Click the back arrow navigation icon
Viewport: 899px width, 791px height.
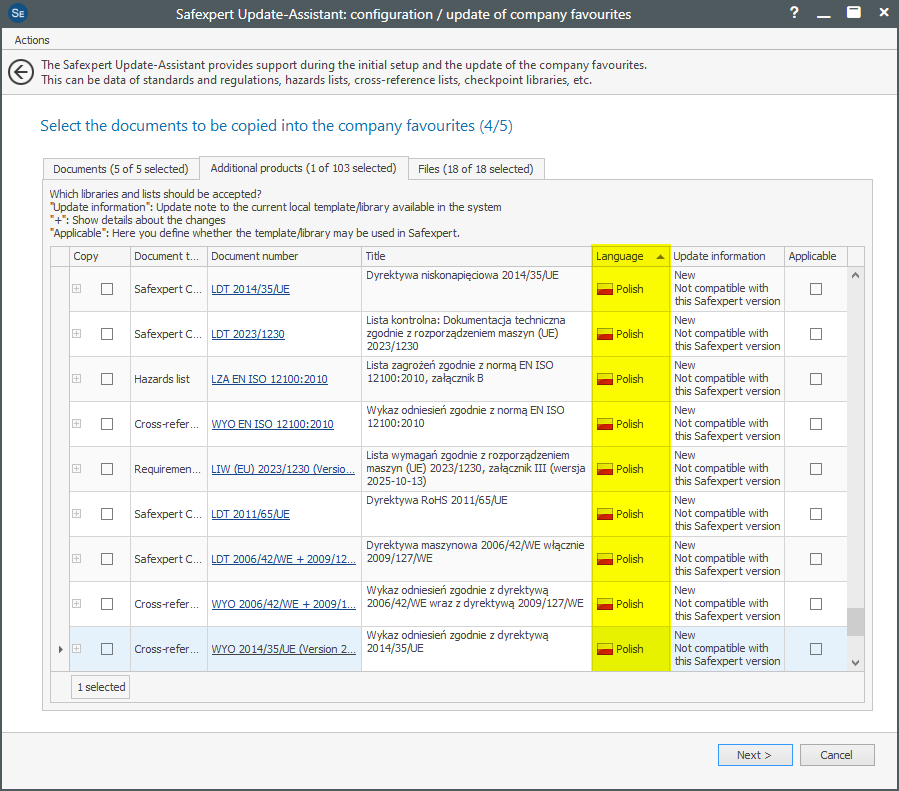(20, 72)
